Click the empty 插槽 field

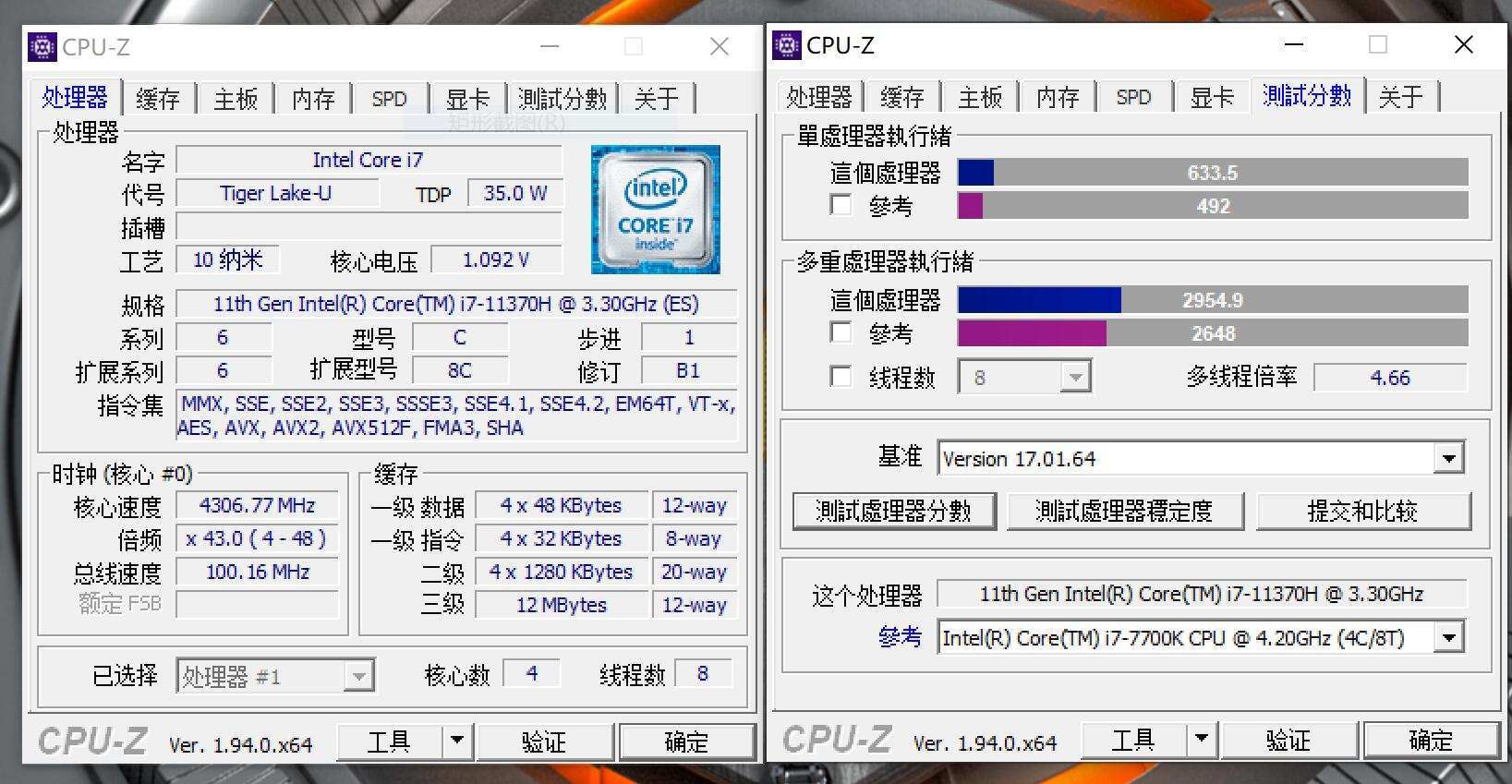click(x=369, y=226)
